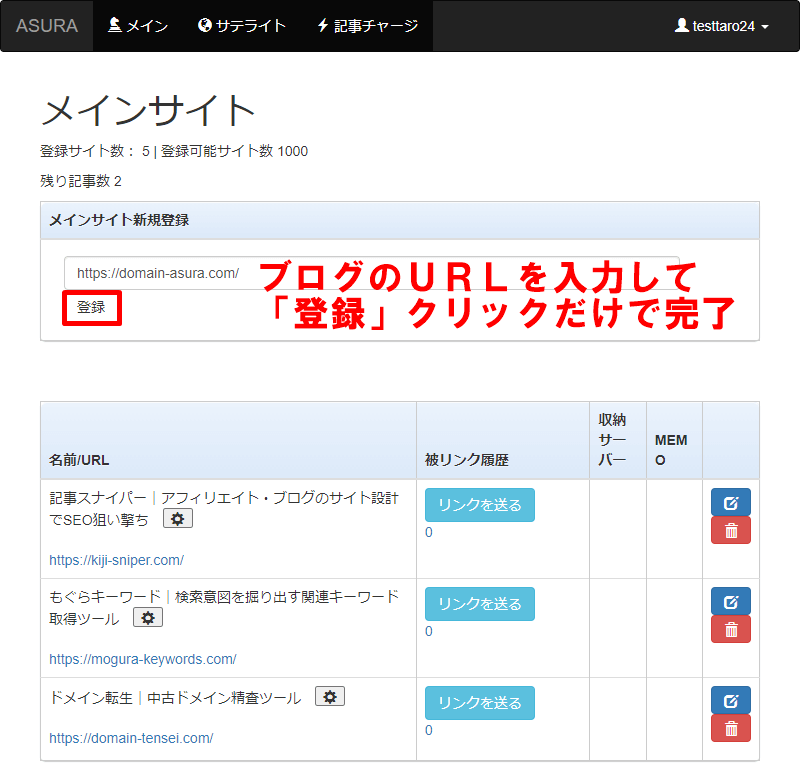The width and height of the screenshot is (800, 780).
Task: Edit the mogura-keywords.com site entry
Action: pos(730,601)
